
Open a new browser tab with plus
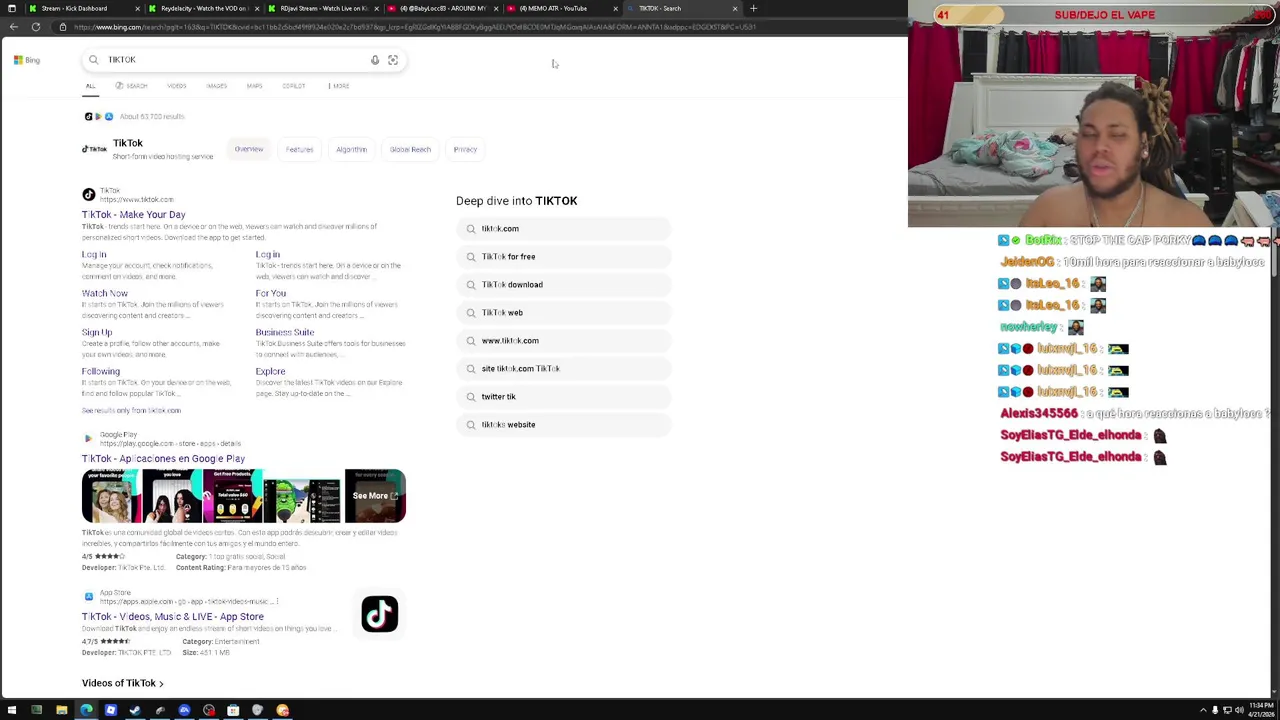[x=754, y=8]
